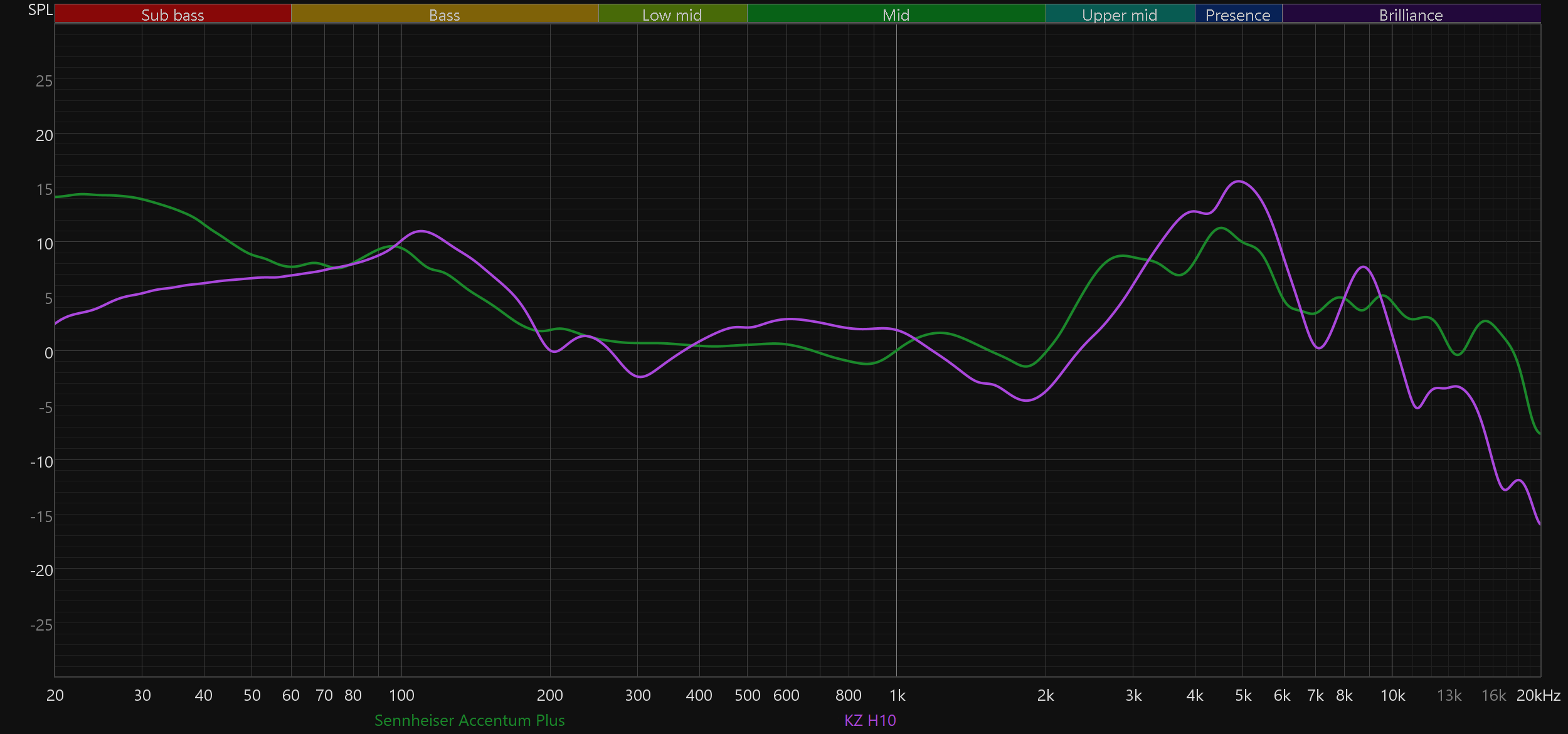Viewport: 1568px width, 734px height.
Task: Click the purple curve's 5k peak
Action: (x=1239, y=181)
